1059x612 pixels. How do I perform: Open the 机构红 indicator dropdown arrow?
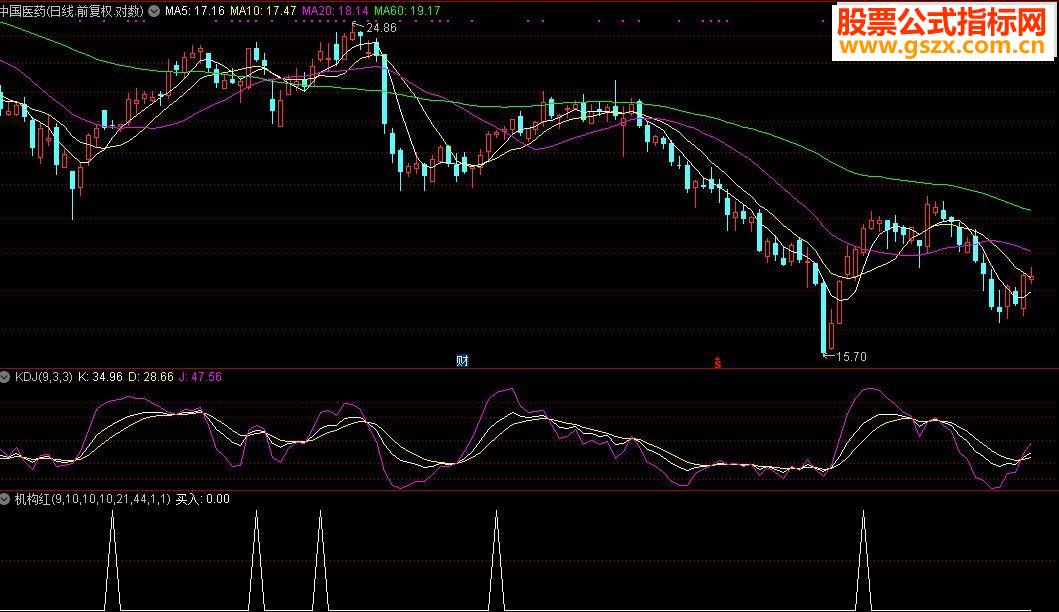tap(5, 499)
